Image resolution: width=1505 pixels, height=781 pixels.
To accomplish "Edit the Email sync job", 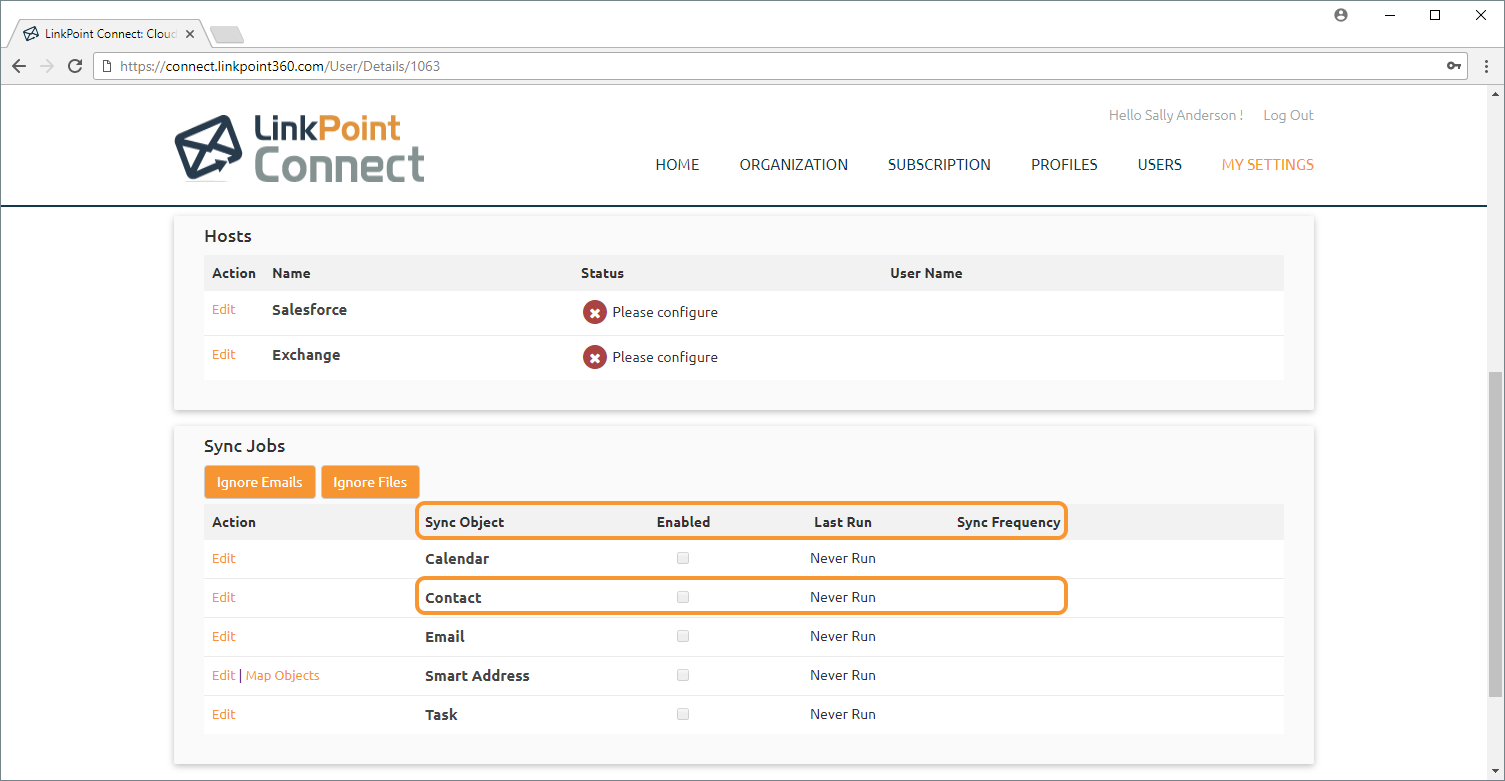I will tap(223, 636).
